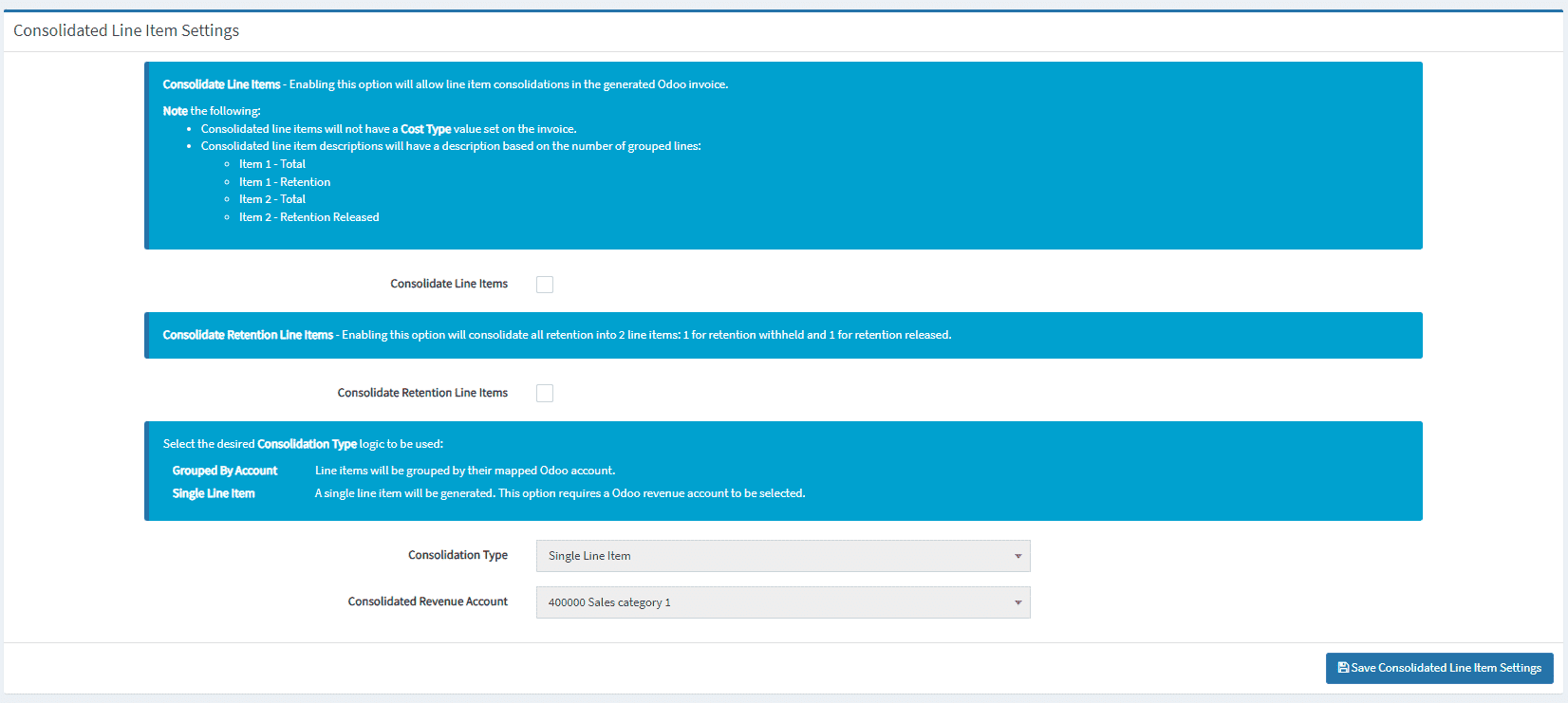Click the Consolidated Line Item Settings panel heading
The image size is (1568, 703).
click(126, 30)
